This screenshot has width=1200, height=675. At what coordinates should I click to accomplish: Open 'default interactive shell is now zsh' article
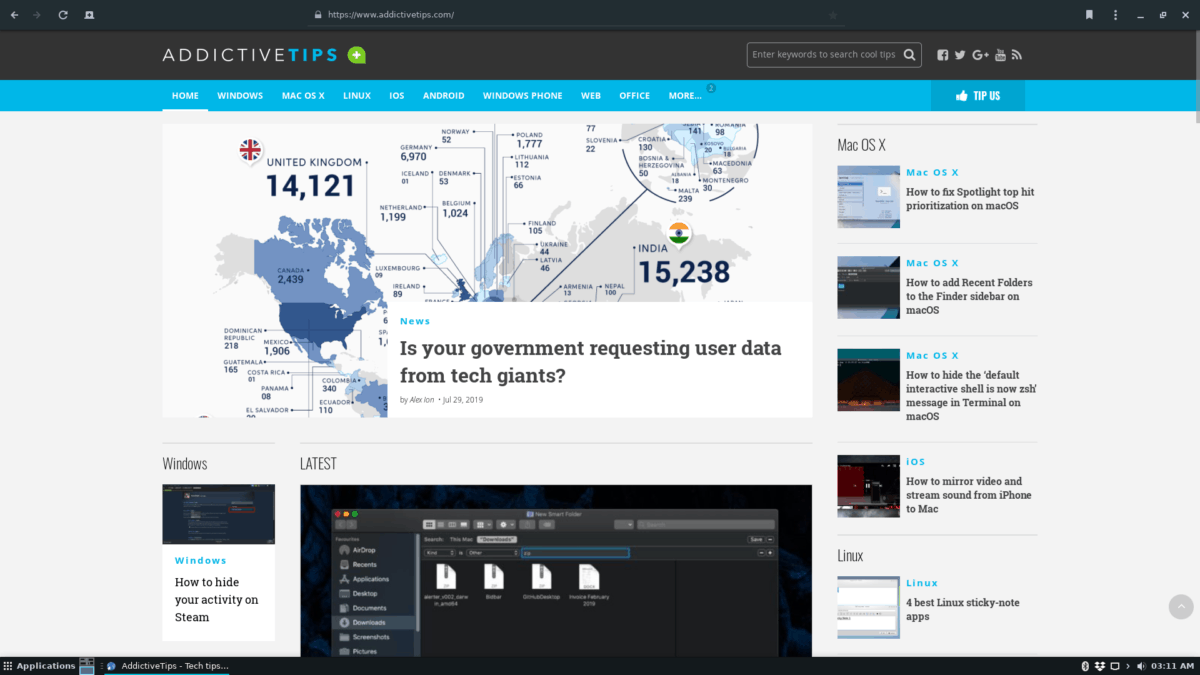[x=972, y=395]
